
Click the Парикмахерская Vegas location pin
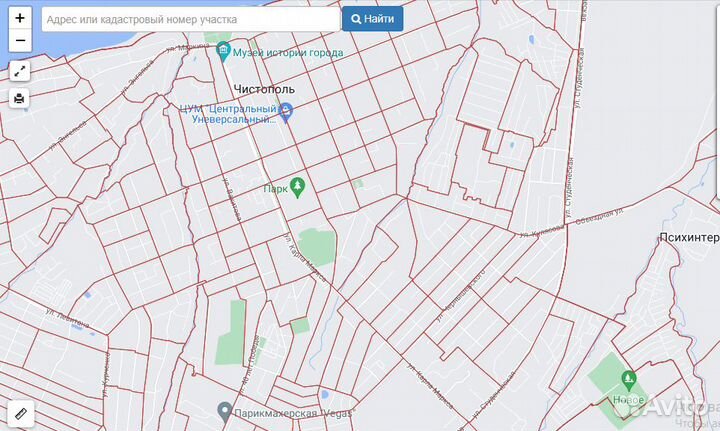[x=225, y=412]
